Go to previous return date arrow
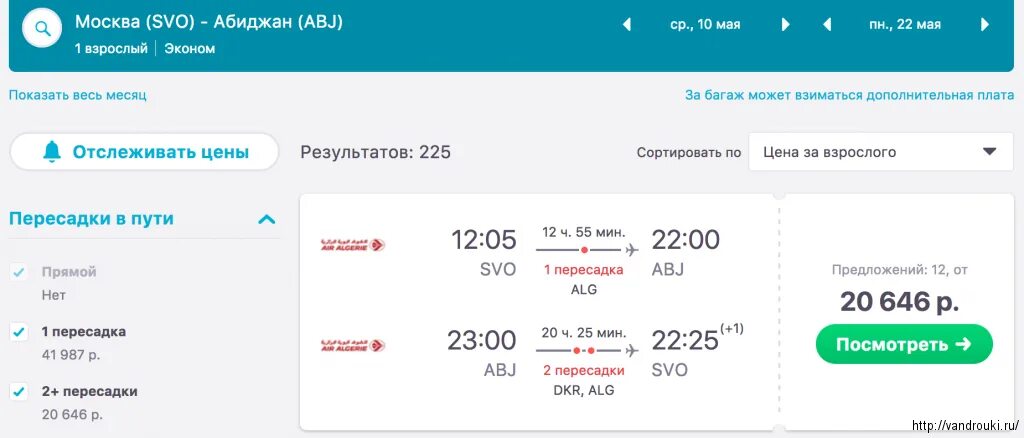 click(x=827, y=25)
